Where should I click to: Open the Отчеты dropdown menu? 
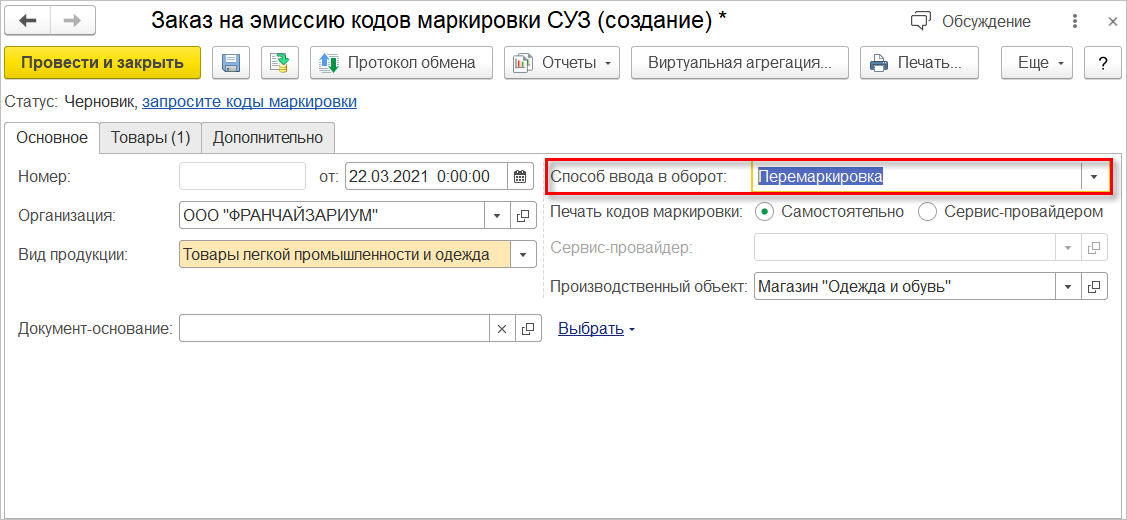pyautogui.click(x=562, y=63)
